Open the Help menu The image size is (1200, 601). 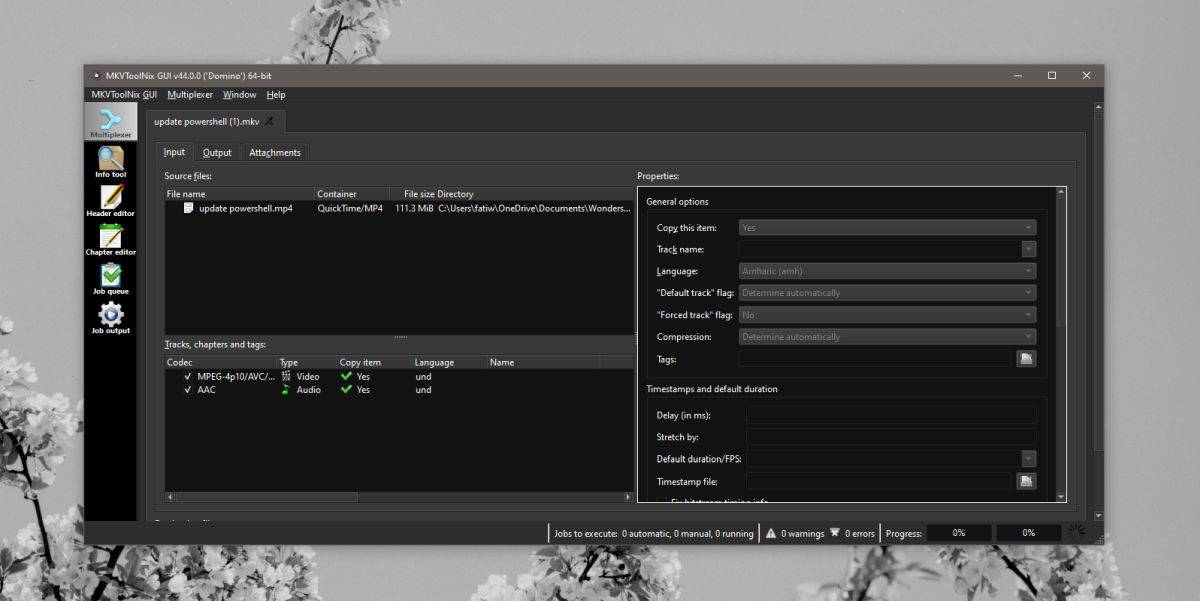(276, 95)
